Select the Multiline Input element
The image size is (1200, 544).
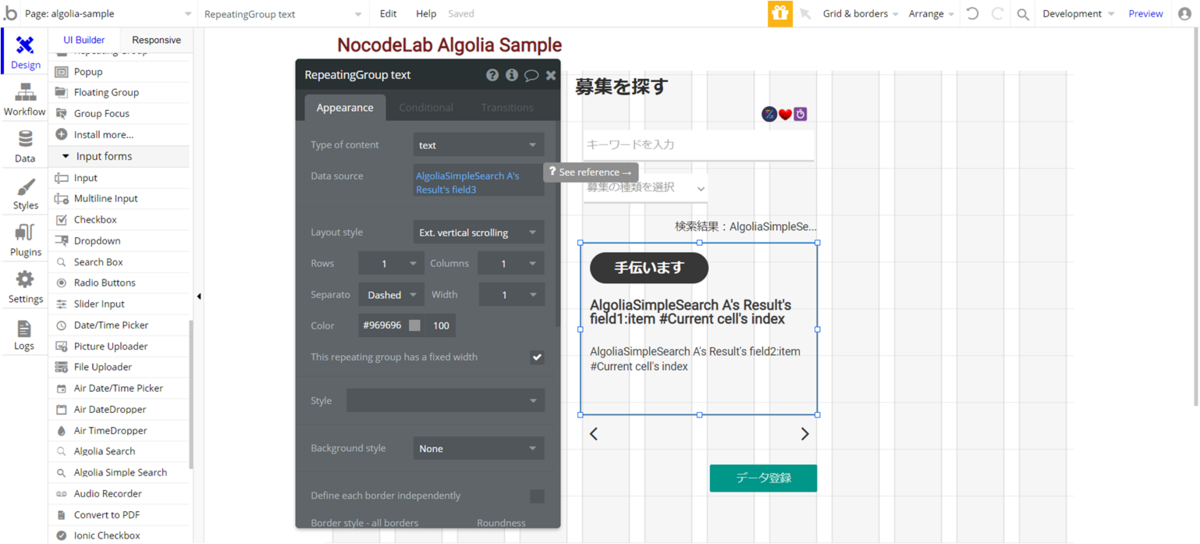(106, 199)
